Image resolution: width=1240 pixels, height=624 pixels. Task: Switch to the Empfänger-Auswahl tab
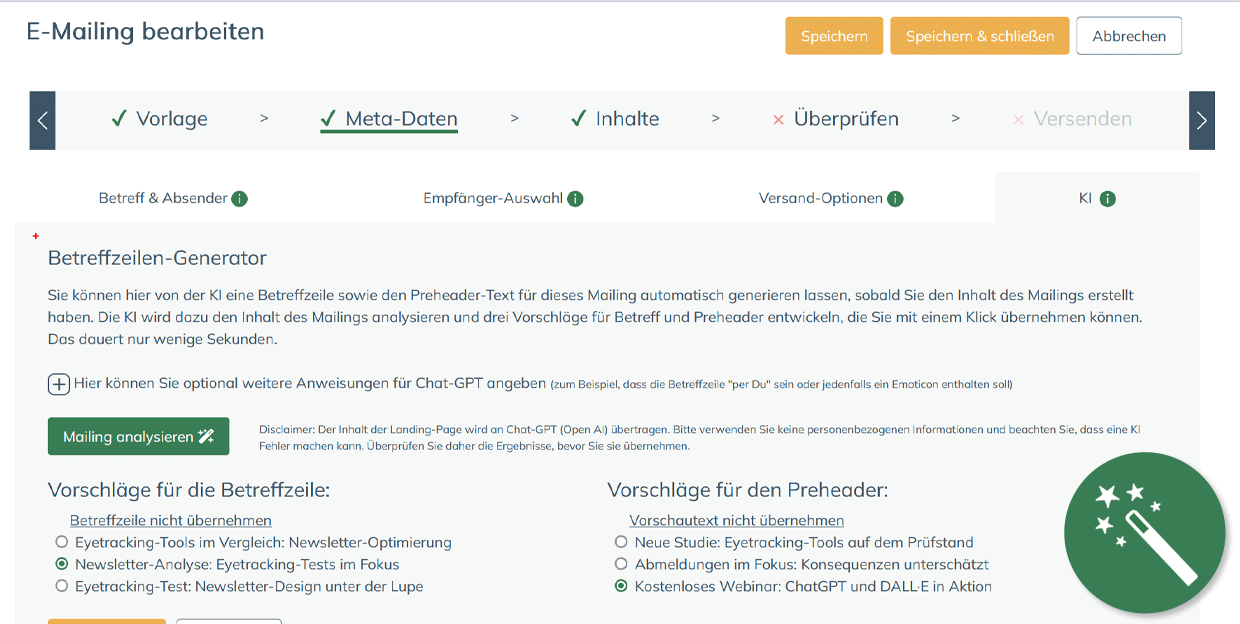493,199
